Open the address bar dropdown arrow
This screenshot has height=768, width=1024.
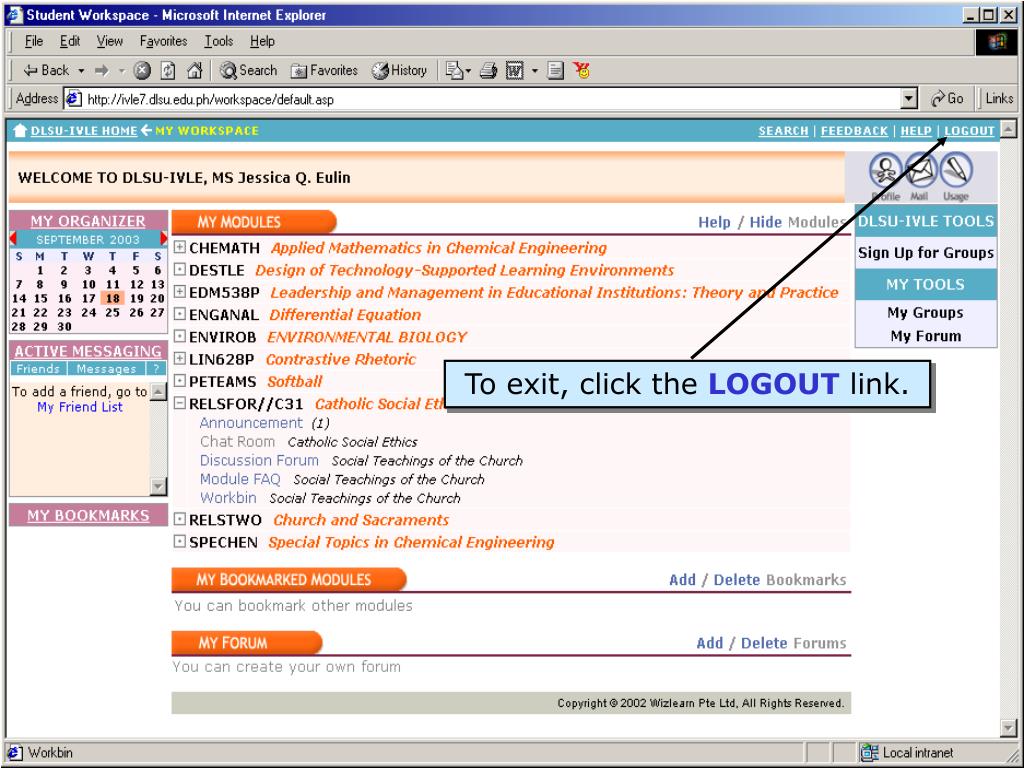click(x=908, y=99)
